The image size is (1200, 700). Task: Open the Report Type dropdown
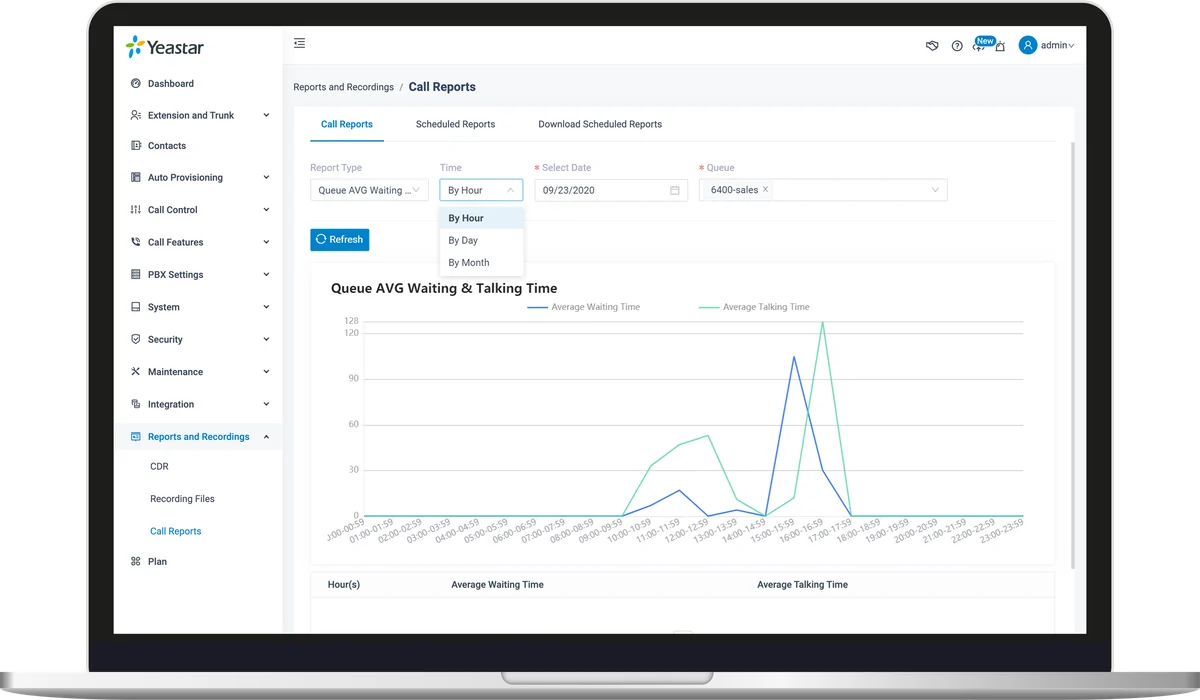[x=369, y=190]
